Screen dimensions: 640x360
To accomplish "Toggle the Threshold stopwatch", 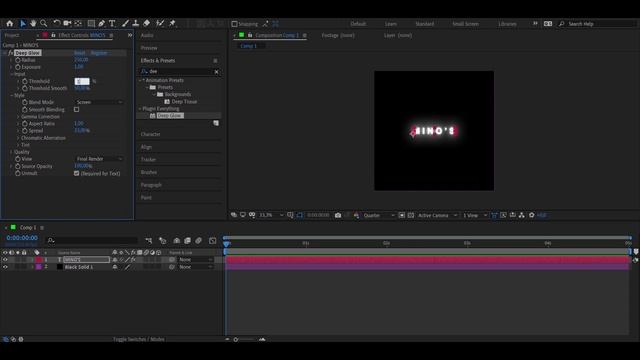I will click(25, 81).
